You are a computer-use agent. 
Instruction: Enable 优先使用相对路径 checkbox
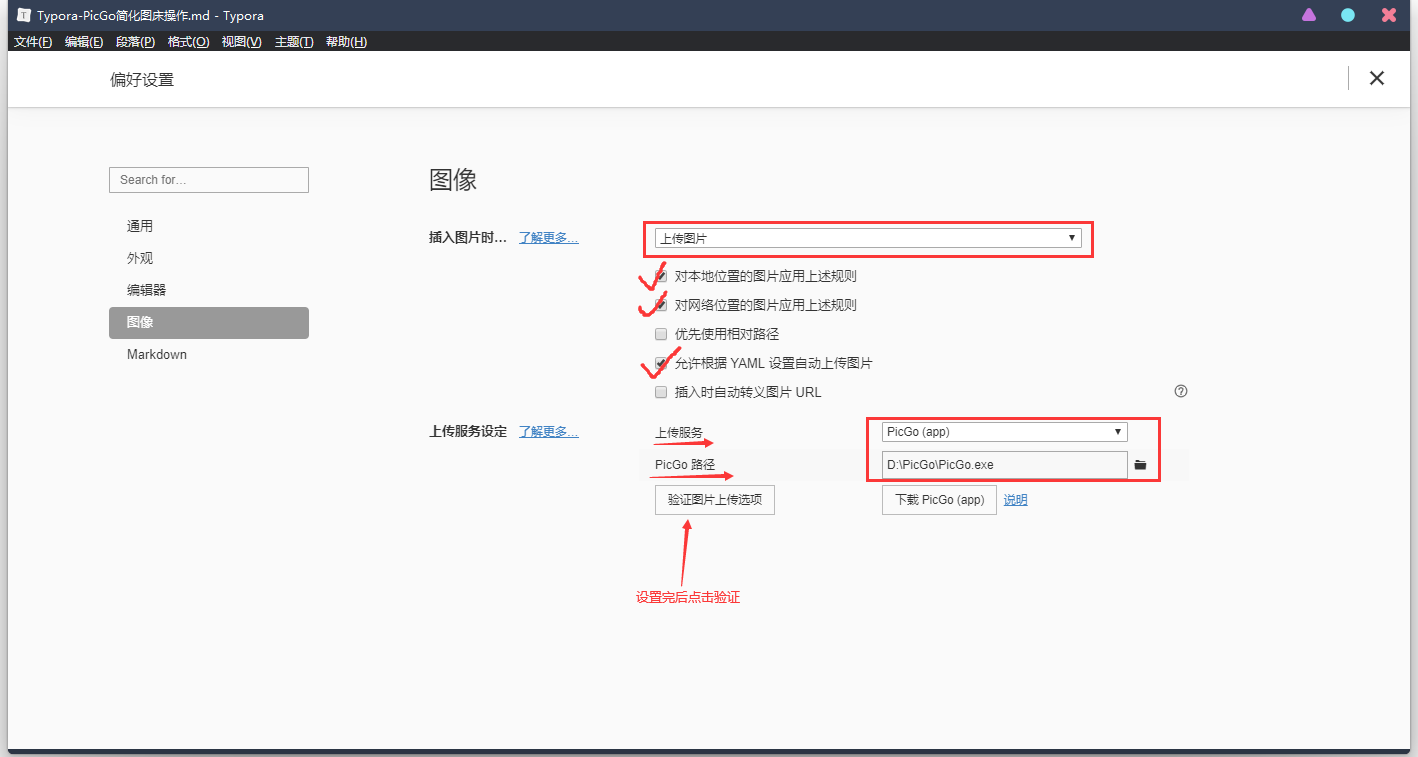pos(660,334)
